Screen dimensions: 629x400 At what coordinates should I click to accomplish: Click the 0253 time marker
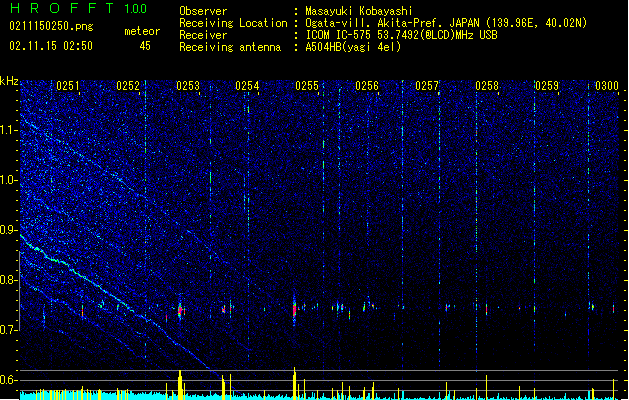(188, 86)
